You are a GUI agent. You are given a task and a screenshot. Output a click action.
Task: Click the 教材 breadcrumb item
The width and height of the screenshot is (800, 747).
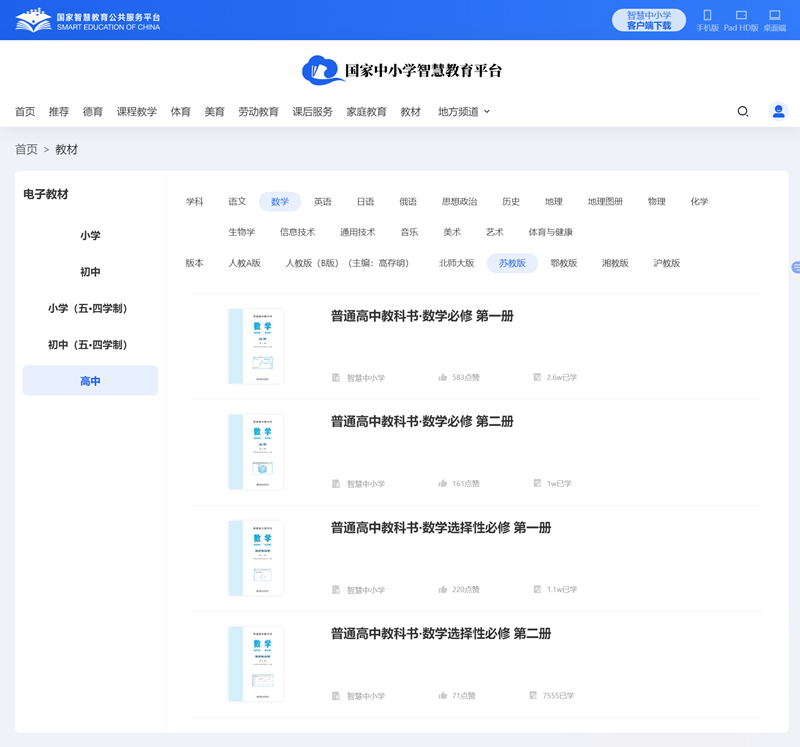tap(66, 149)
